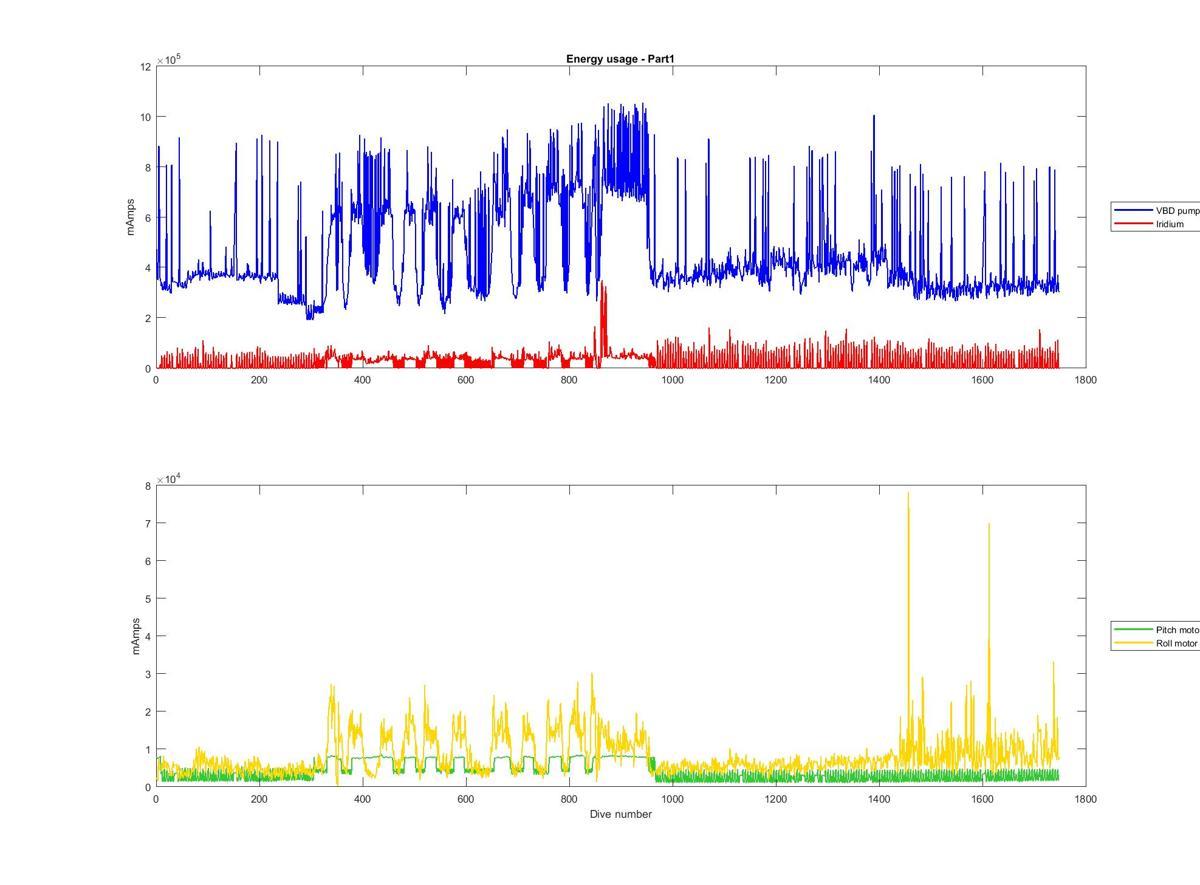Image resolution: width=1200 pixels, height=885 pixels.
Task: Select the "Iridium" legend entry
Action: coord(1170,224)
